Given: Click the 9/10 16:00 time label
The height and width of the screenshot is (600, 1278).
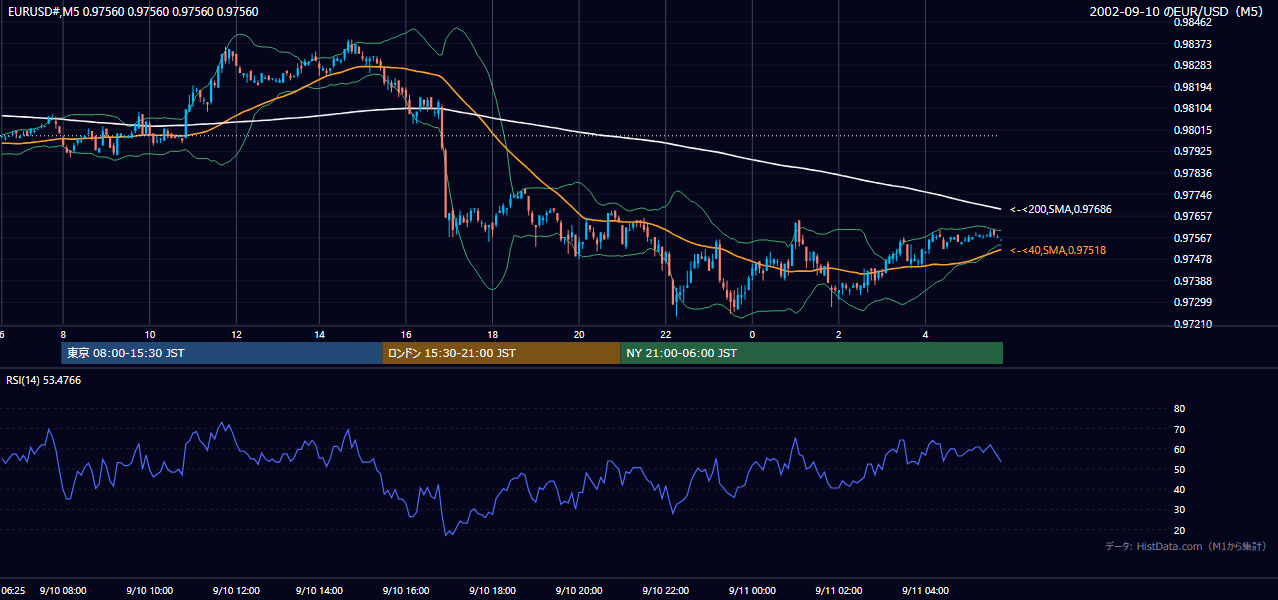Looking at the screenshot, I should point(408,590).
